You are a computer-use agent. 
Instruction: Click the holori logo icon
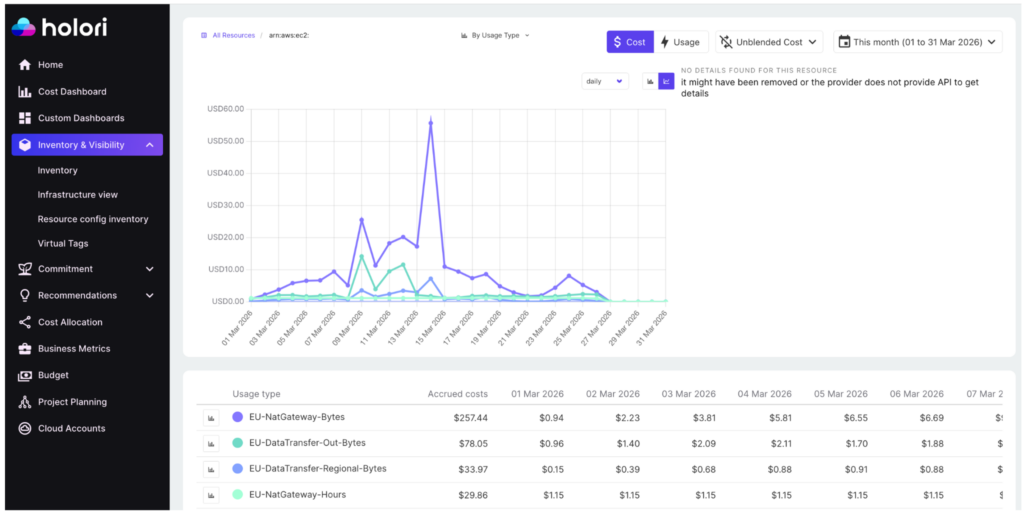(23, 28)
